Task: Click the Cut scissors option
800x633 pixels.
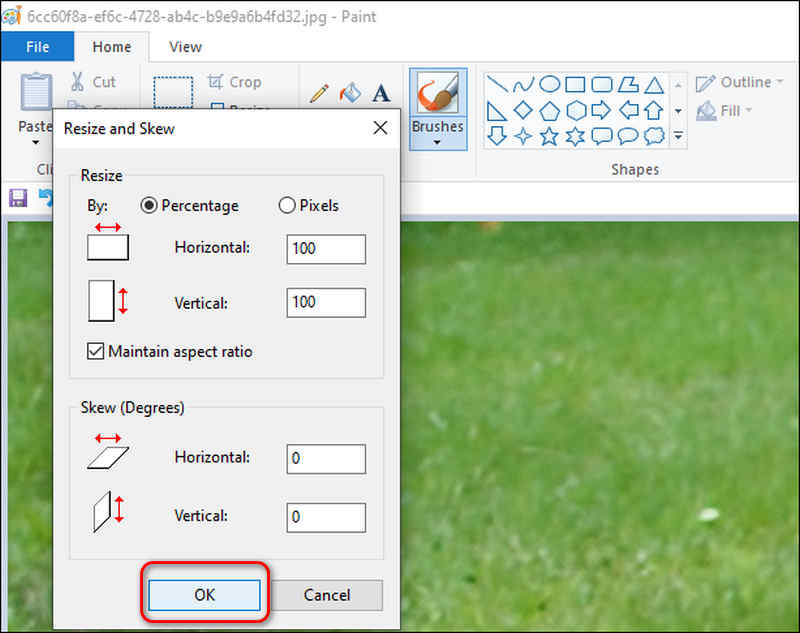Action: [93, 82]
